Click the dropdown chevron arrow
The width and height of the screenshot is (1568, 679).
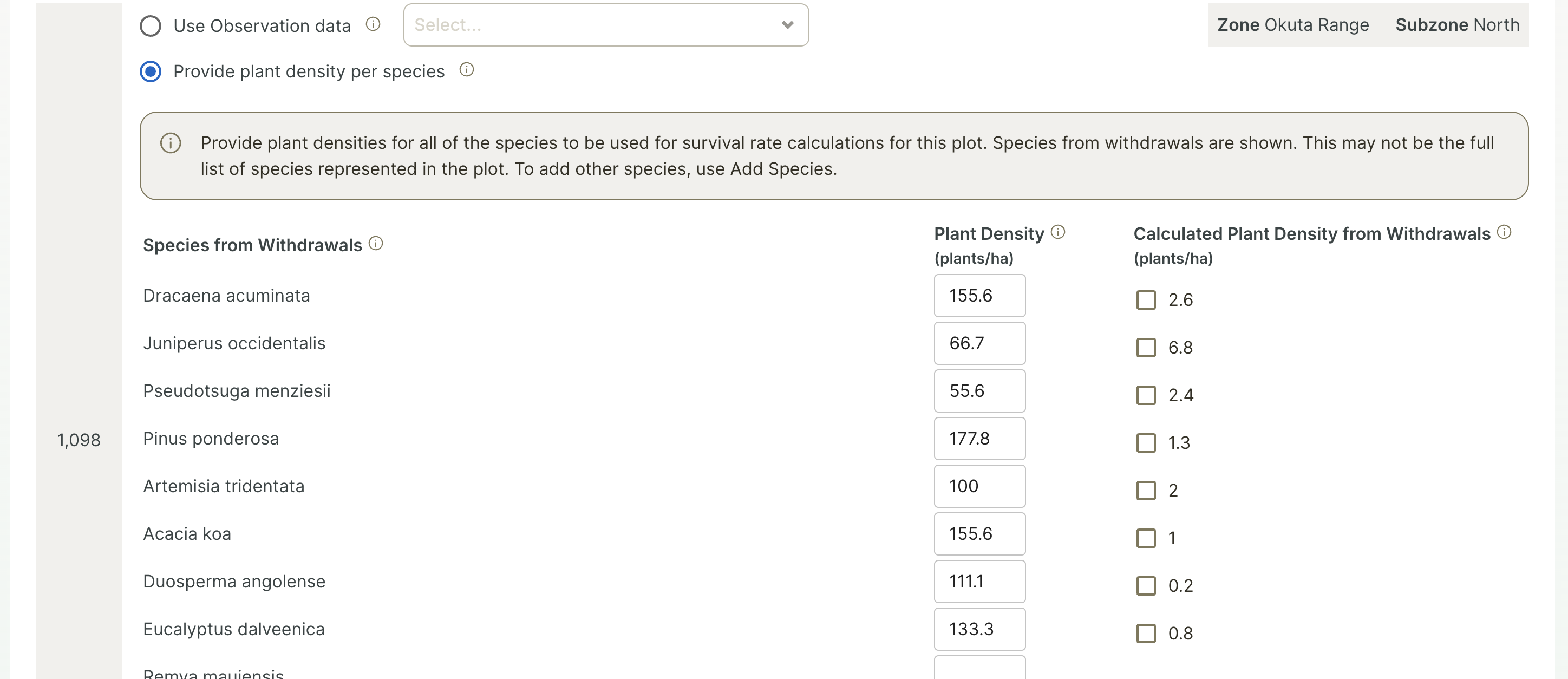click(788, 25)
